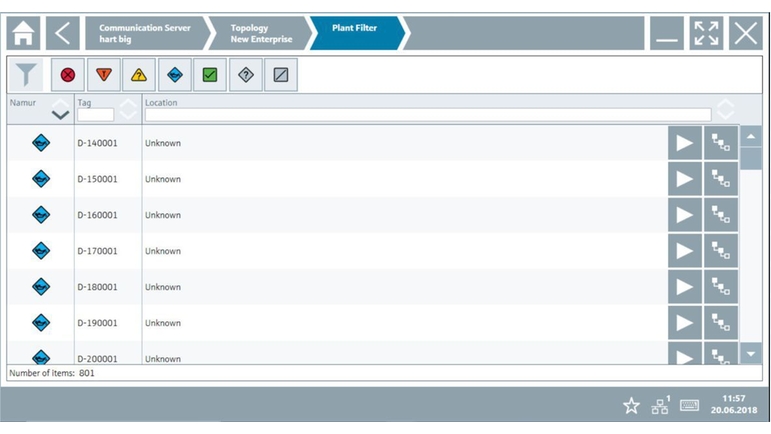Show D-150001 in topology tree icon
Viewport: 771px width, 434px height.
[x=721, y=179]
